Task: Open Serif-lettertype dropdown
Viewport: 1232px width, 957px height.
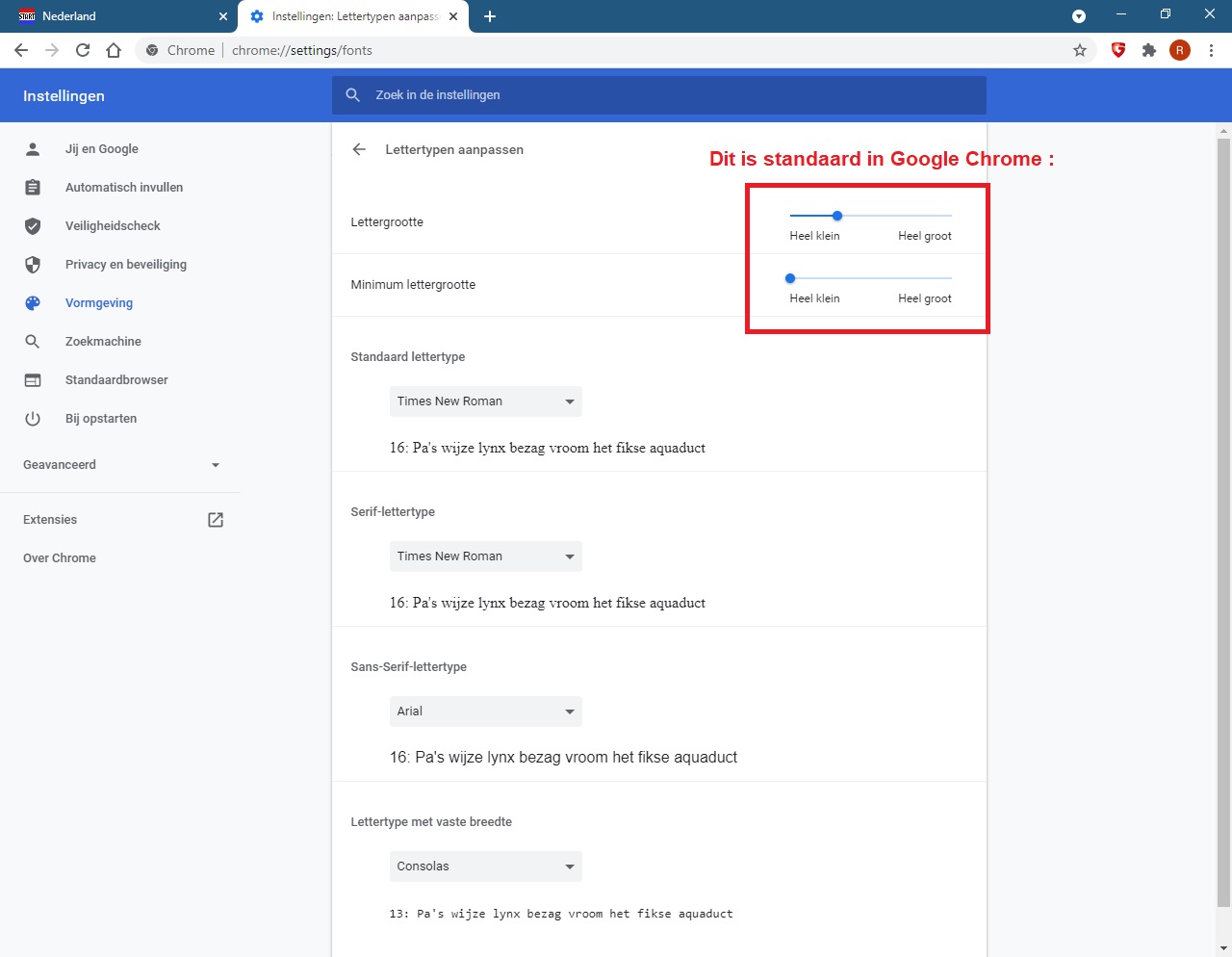Action: pos(486,556)
